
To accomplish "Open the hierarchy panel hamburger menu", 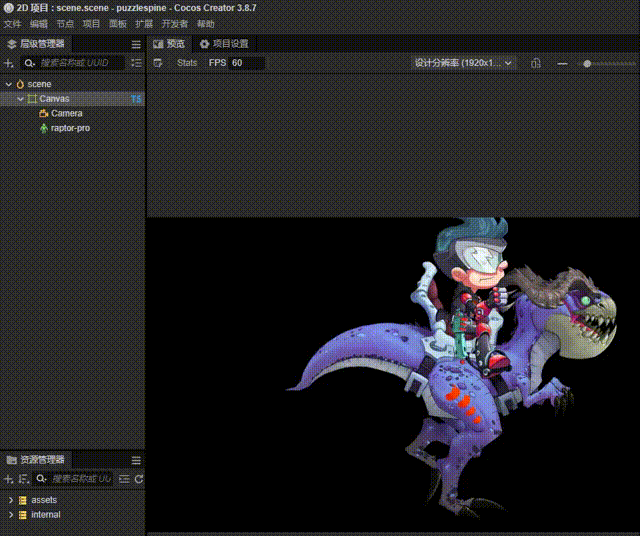I will coord(136,44).
